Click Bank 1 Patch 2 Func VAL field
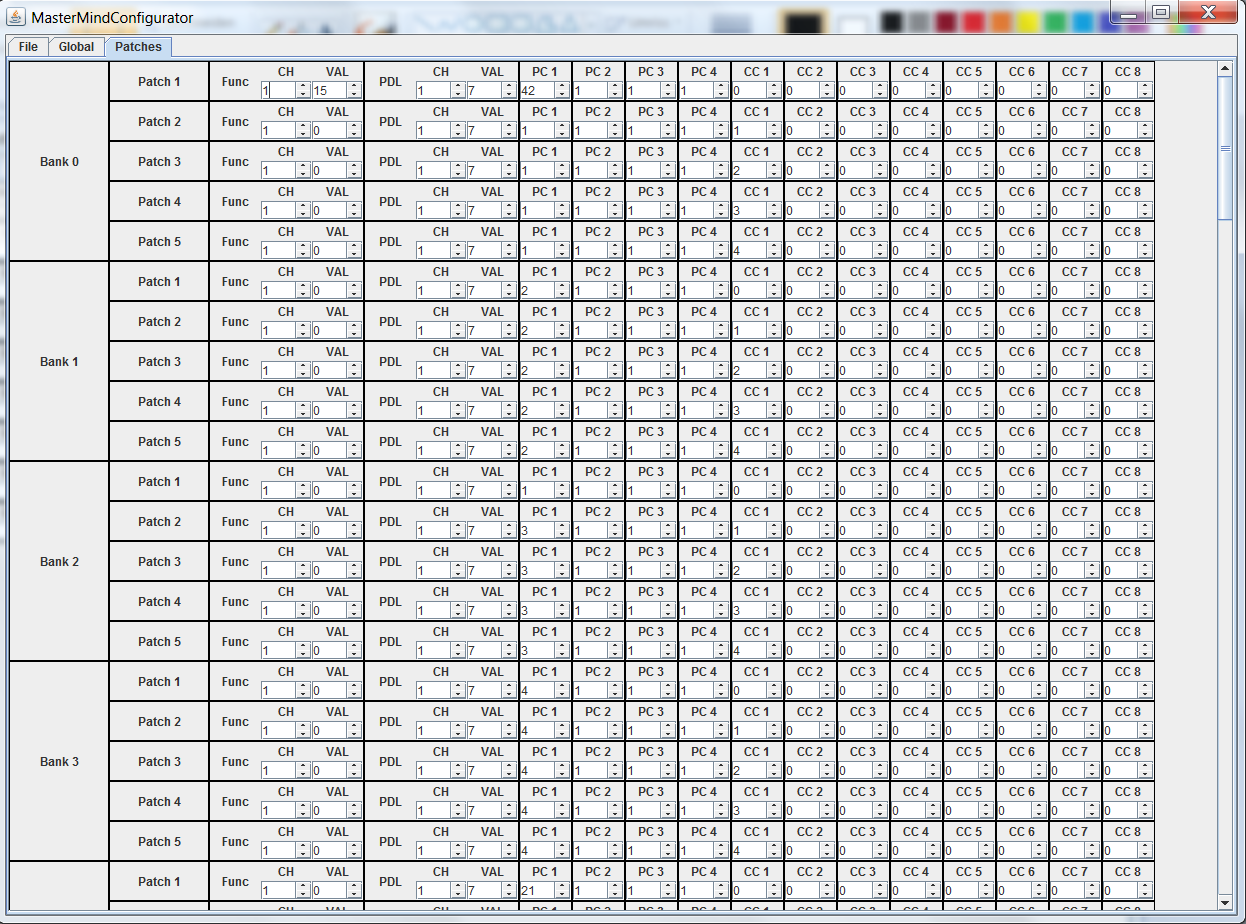The height and width of the screenshot is (924, 1246). click(x=330, y=330)
